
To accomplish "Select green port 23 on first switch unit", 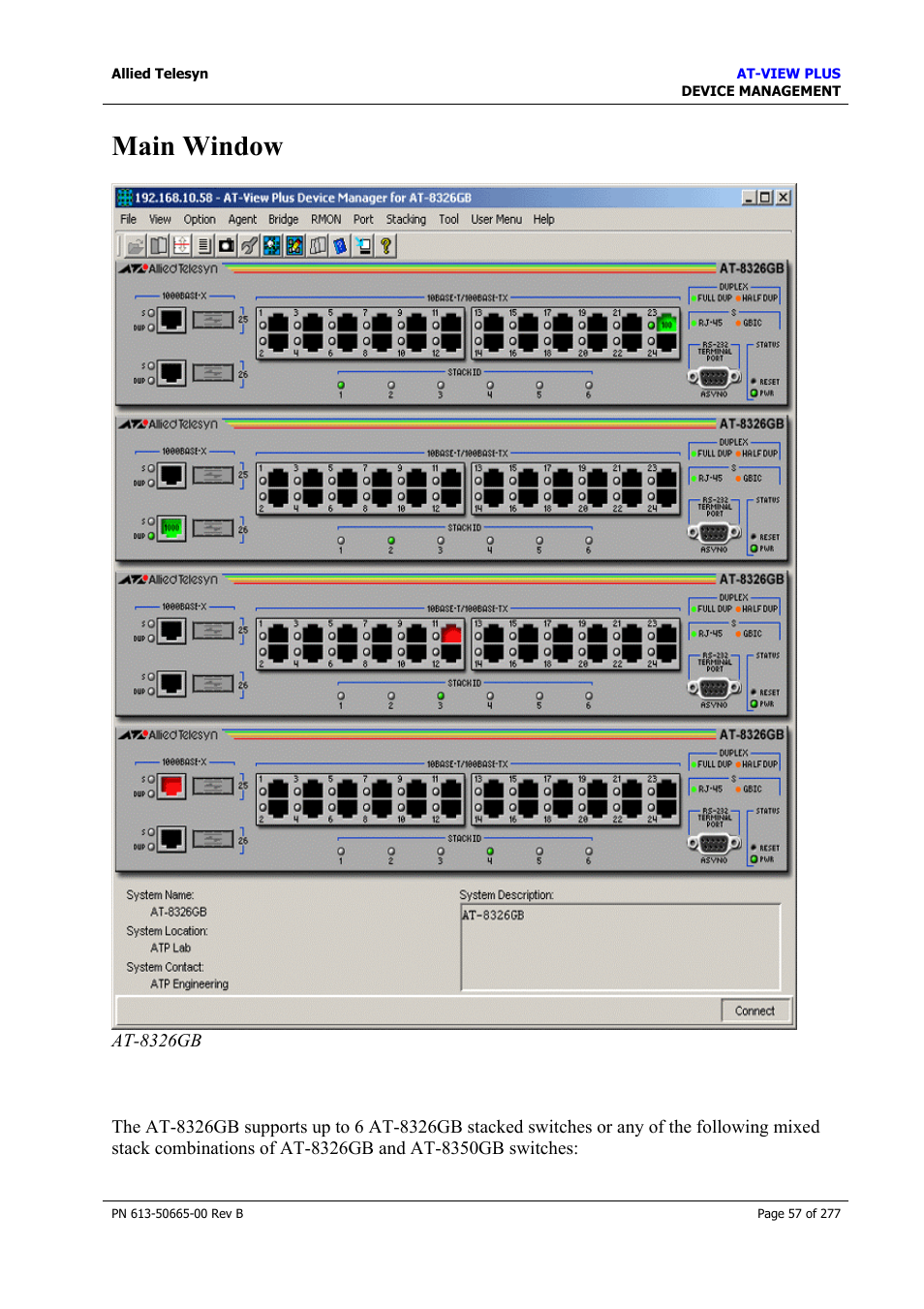I will [x=666, y=325].
